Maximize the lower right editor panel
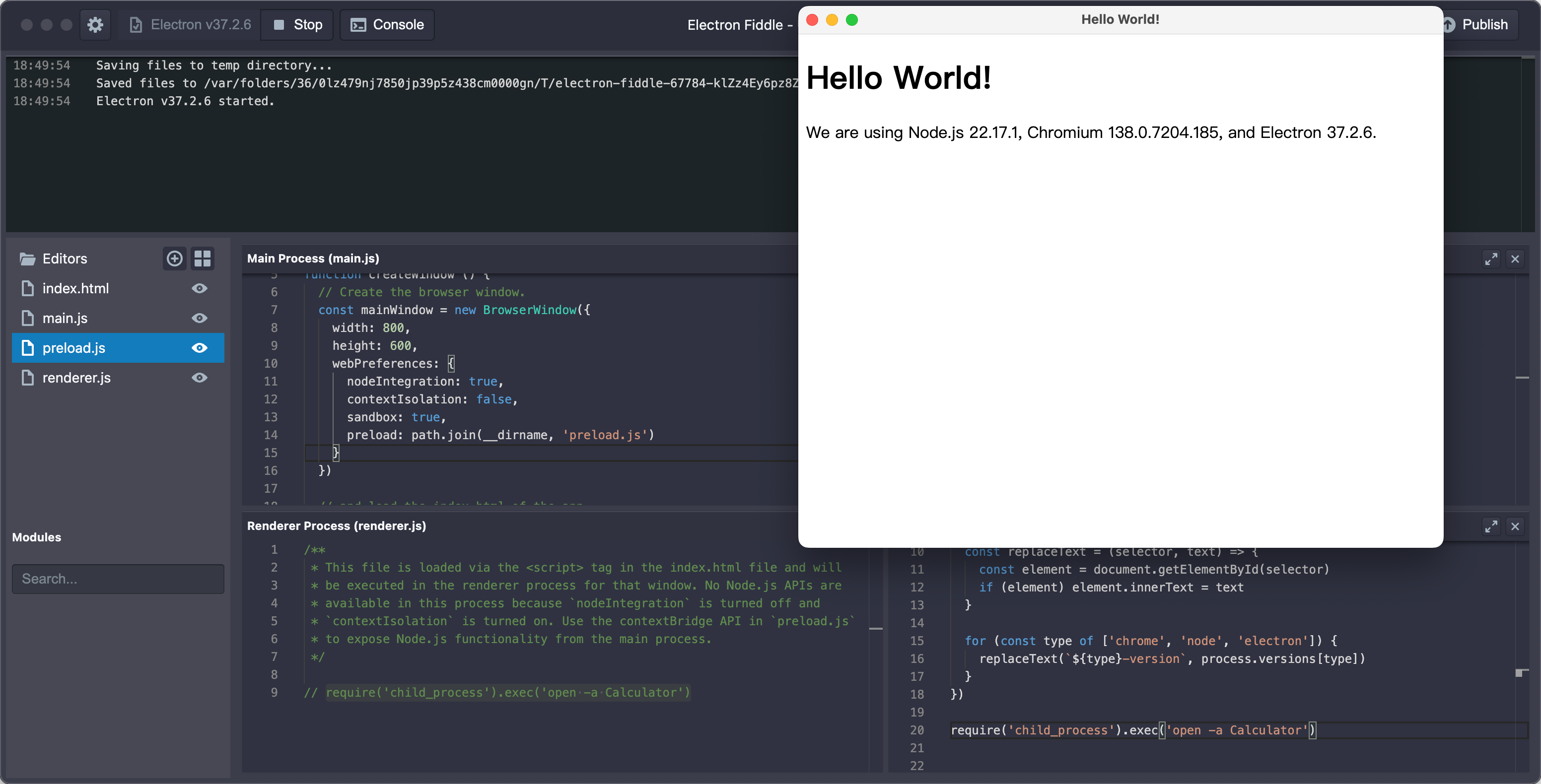This screenshot has height=784, width=1541. tap(1491, 526)
